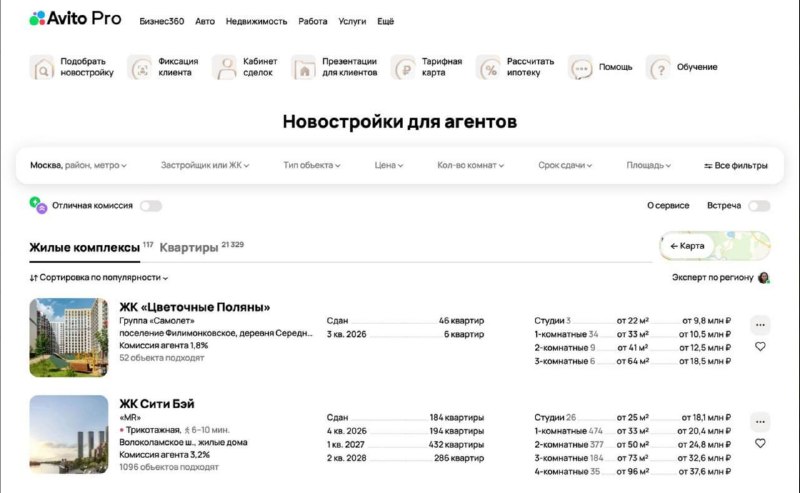Open Тарифная карта ruble icon
The height and width of the screenshot is (493, 800).
pos(404,67)
